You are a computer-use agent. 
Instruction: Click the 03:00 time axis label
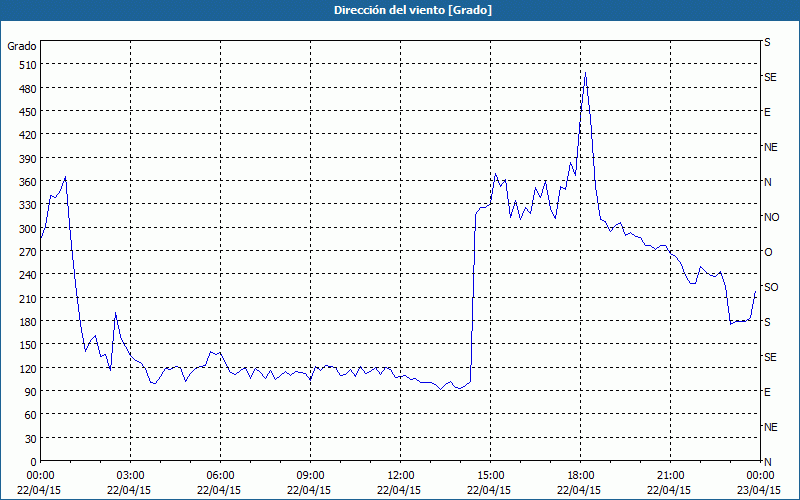[131, 476]
